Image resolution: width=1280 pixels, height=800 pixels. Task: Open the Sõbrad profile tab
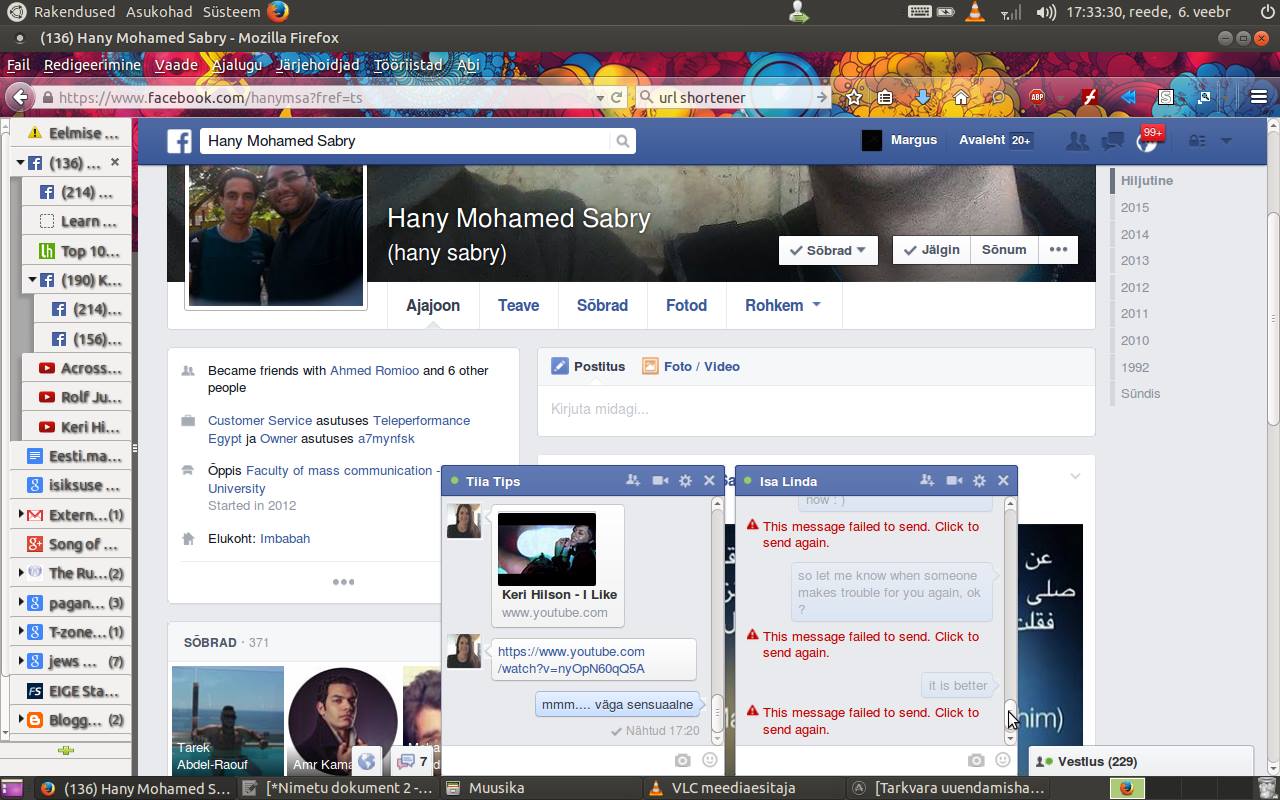(602, 305)
